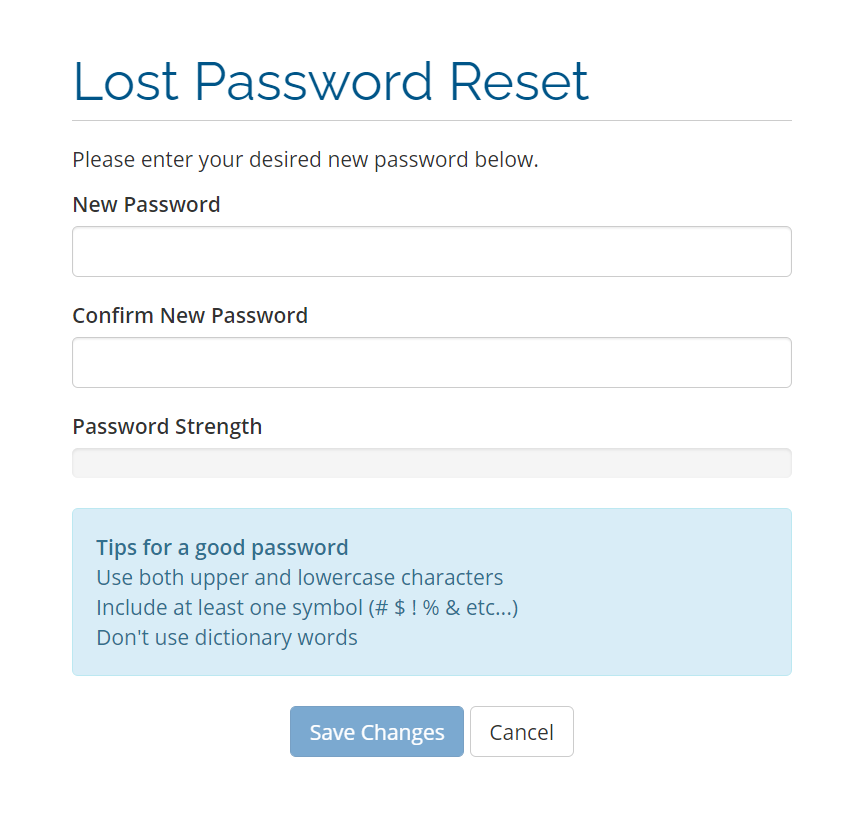Image resolution: width=868 pixels, height=821 pixels.
Task: Select the upper and lowercase characters tip
Action: (299, 578)
